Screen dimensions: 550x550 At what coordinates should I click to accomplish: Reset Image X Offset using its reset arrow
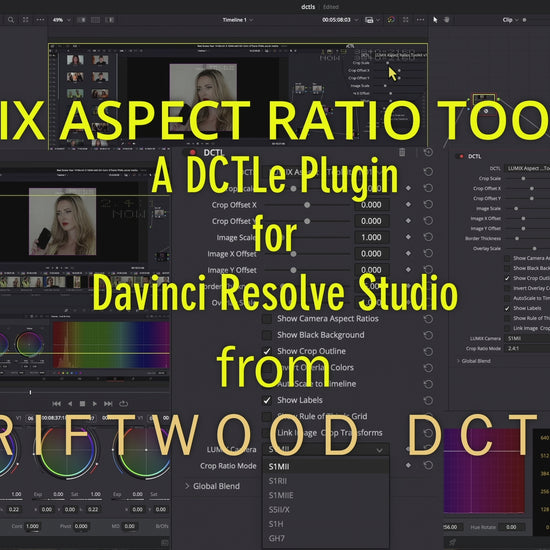[428, 253]
